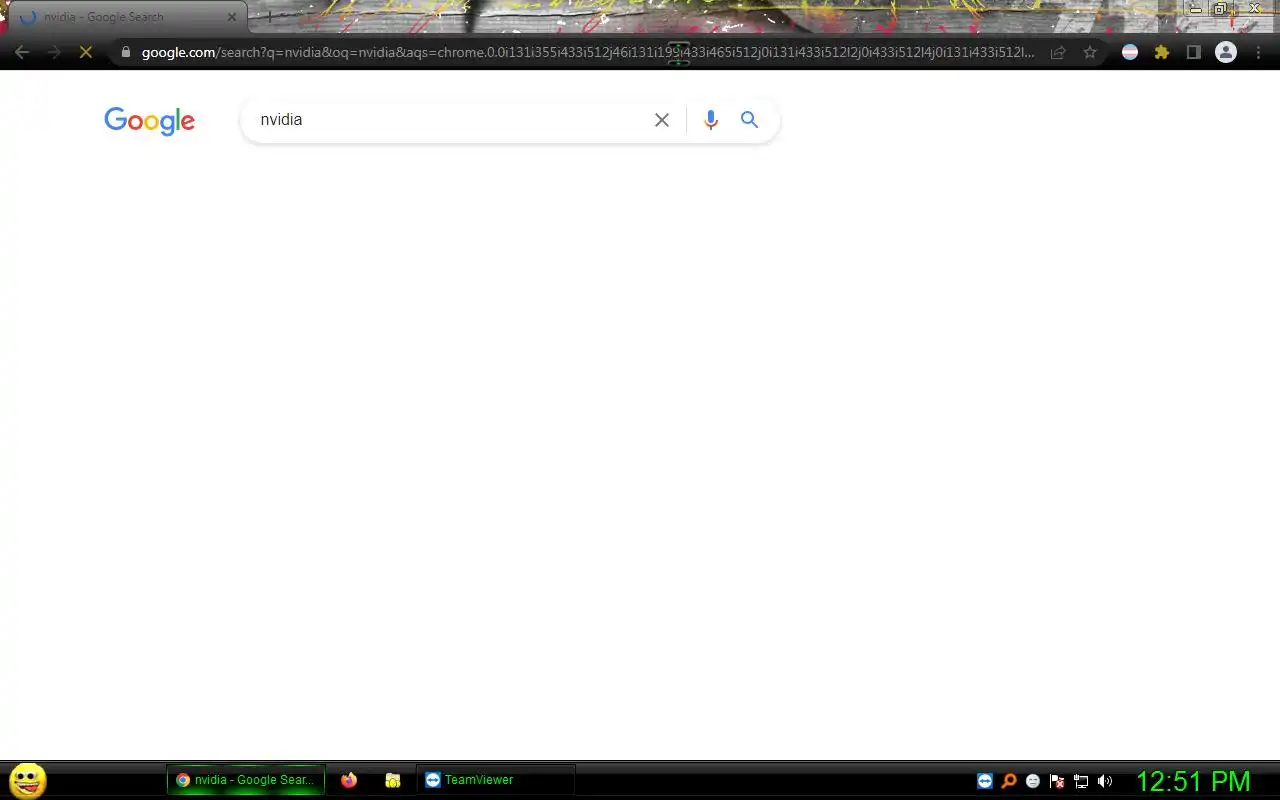Click the 12:51 PM clock
Image resolution: width=1280 pixels, height=800 pixels.
pos(1193,781)
